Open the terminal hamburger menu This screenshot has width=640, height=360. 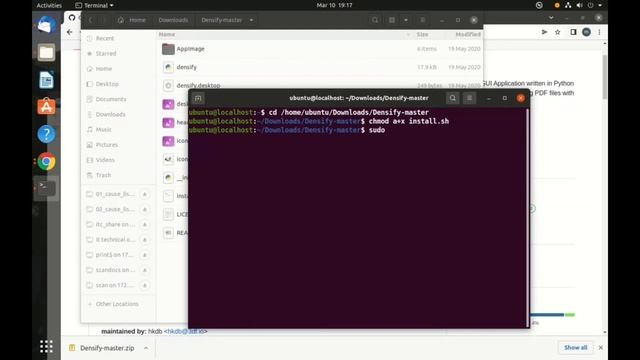click(469, 98)
